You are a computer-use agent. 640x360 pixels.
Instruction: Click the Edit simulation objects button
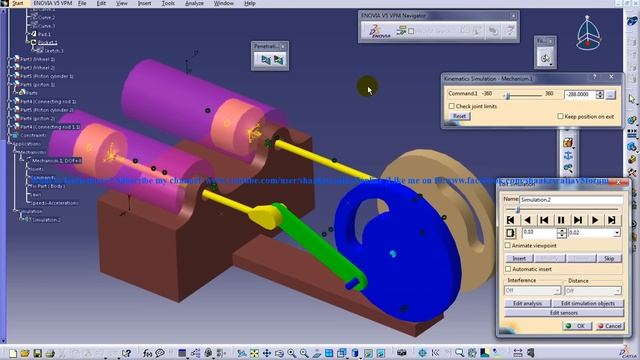click(x=588, y=303)
